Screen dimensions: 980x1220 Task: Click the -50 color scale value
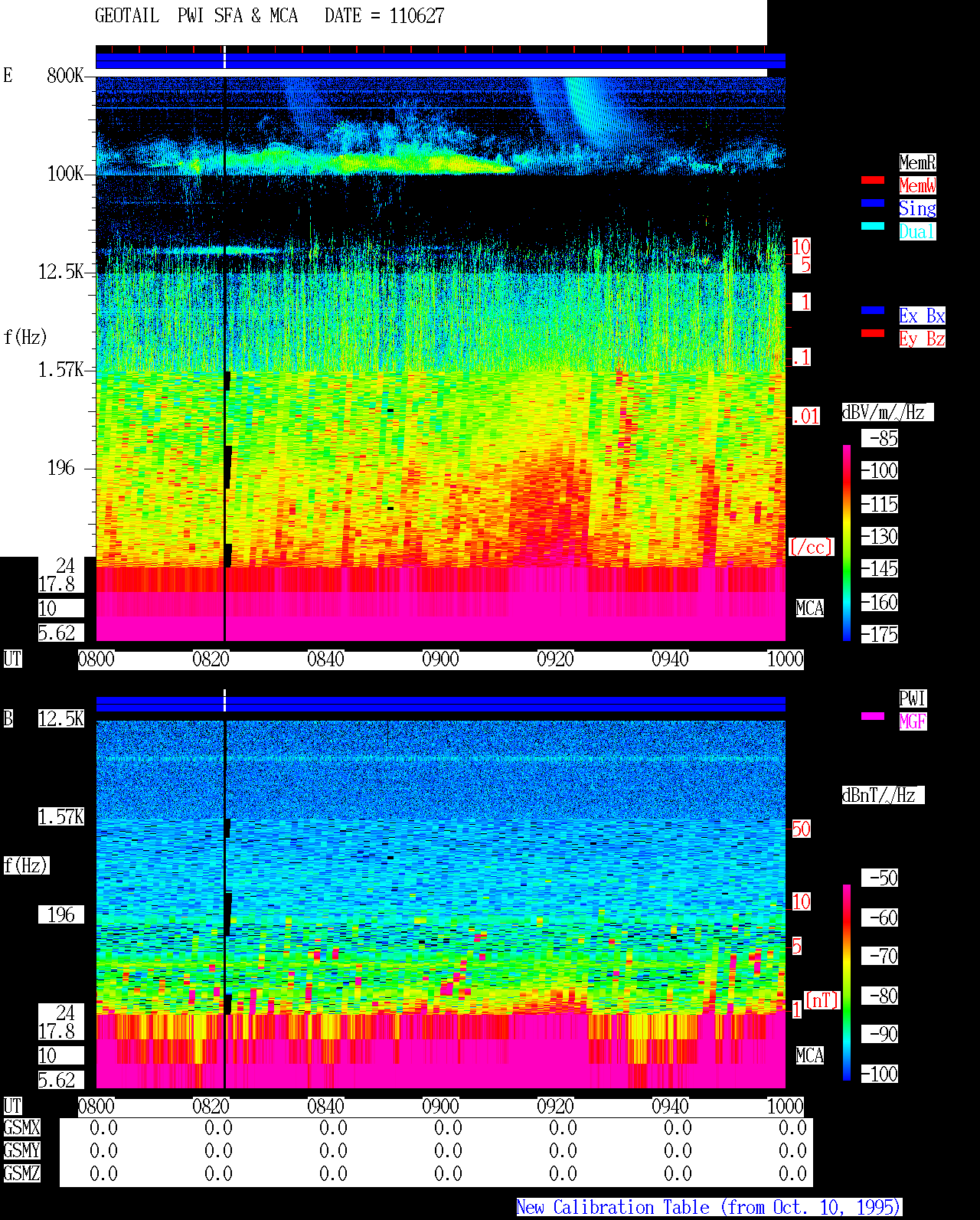pyautogui.click(x=880, y=878)
